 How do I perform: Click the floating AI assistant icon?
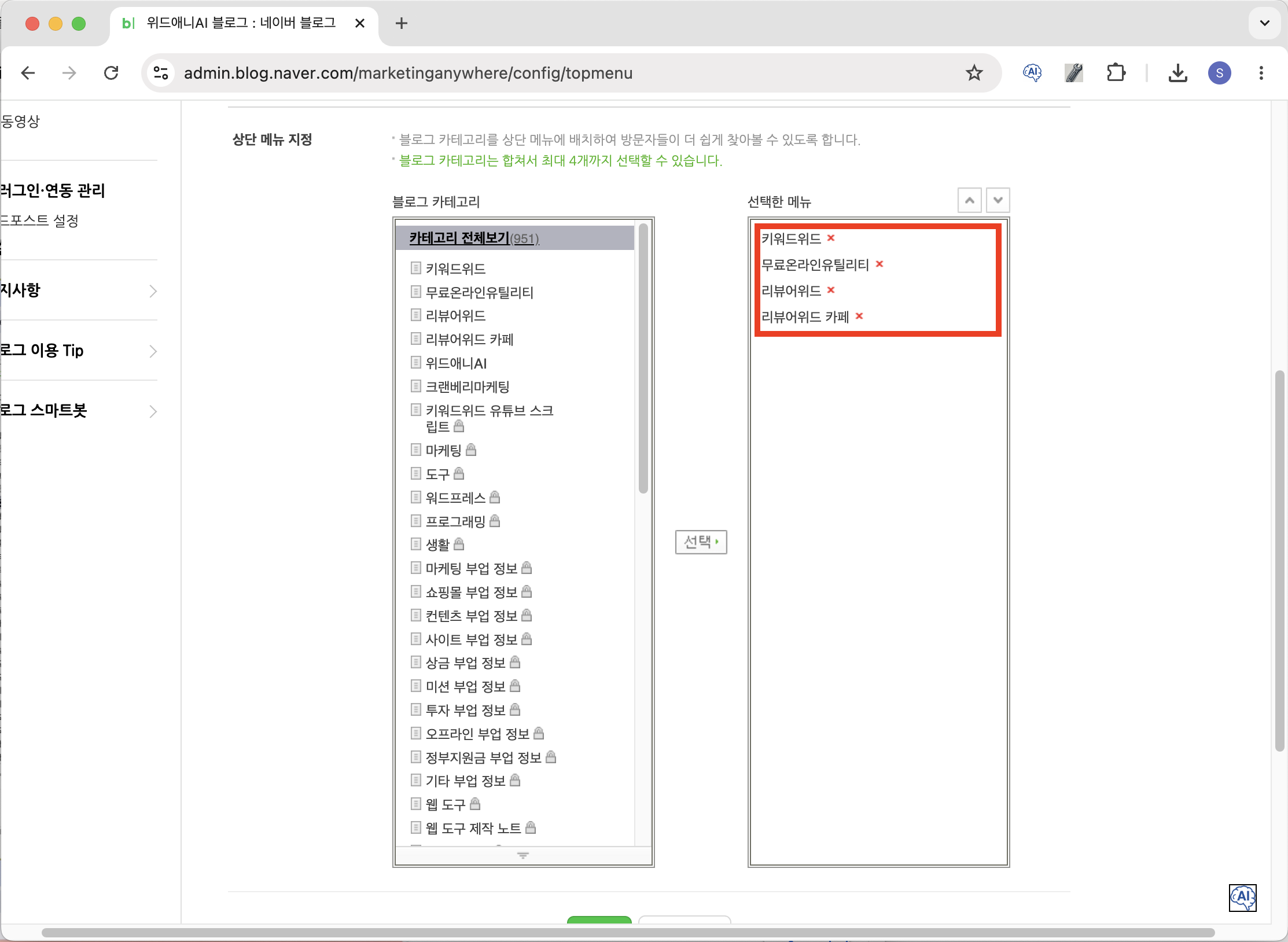(x=1243, y=898)
